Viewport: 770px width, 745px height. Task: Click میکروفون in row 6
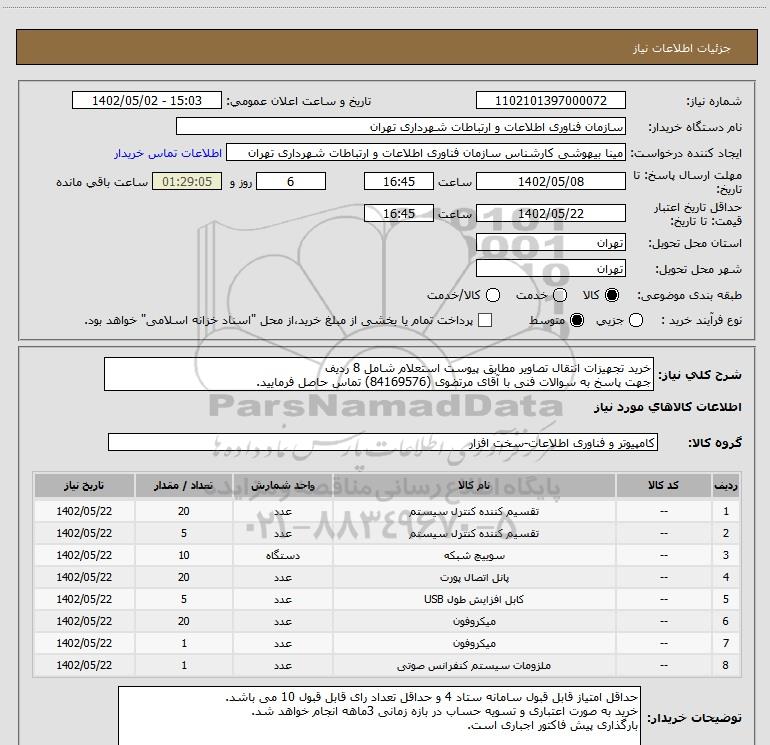[474, 621]
